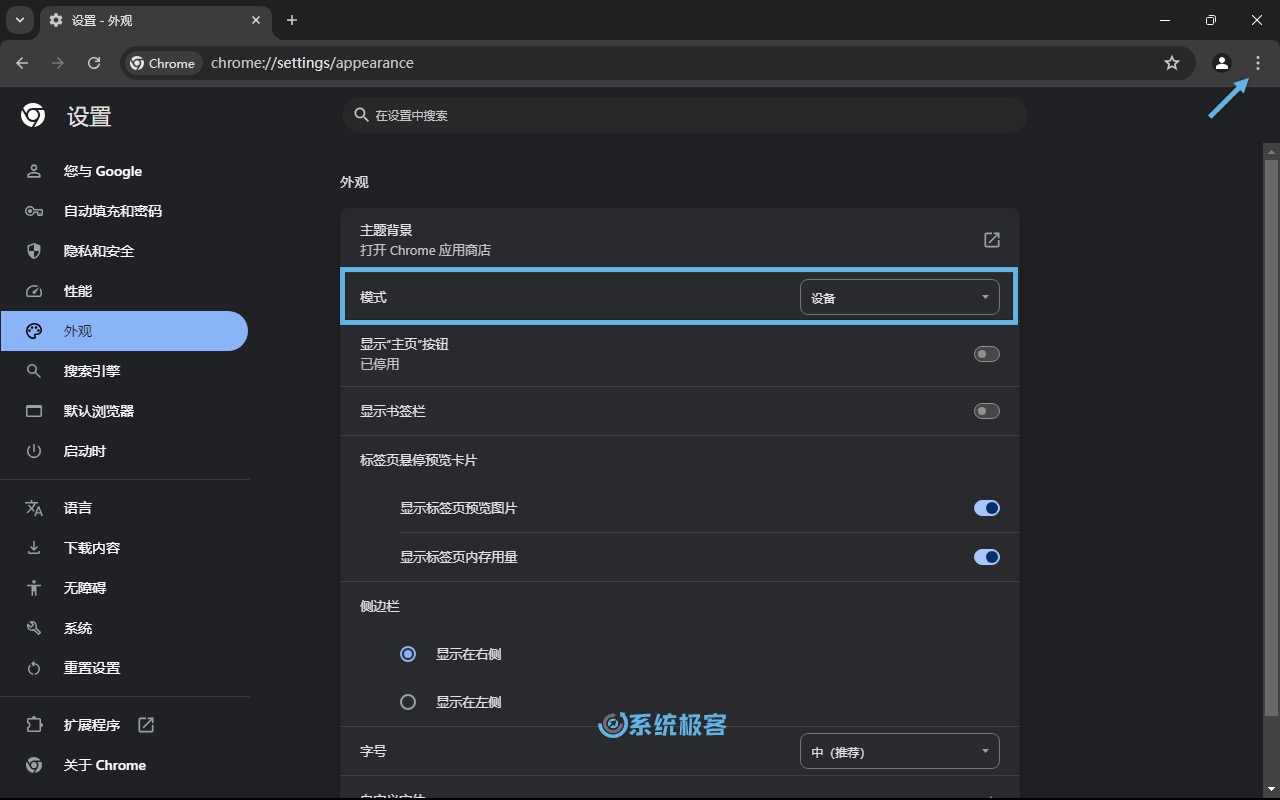This screenshot has width=1280, height=800.
Task: Click the 您与 Google person icon
Action: click(34, 171)
